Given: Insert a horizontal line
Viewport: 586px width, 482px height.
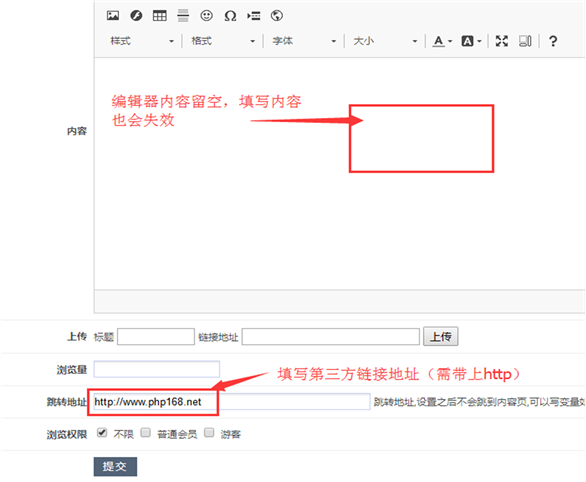Looking at the screenshot, I should [x=183, y=16].
